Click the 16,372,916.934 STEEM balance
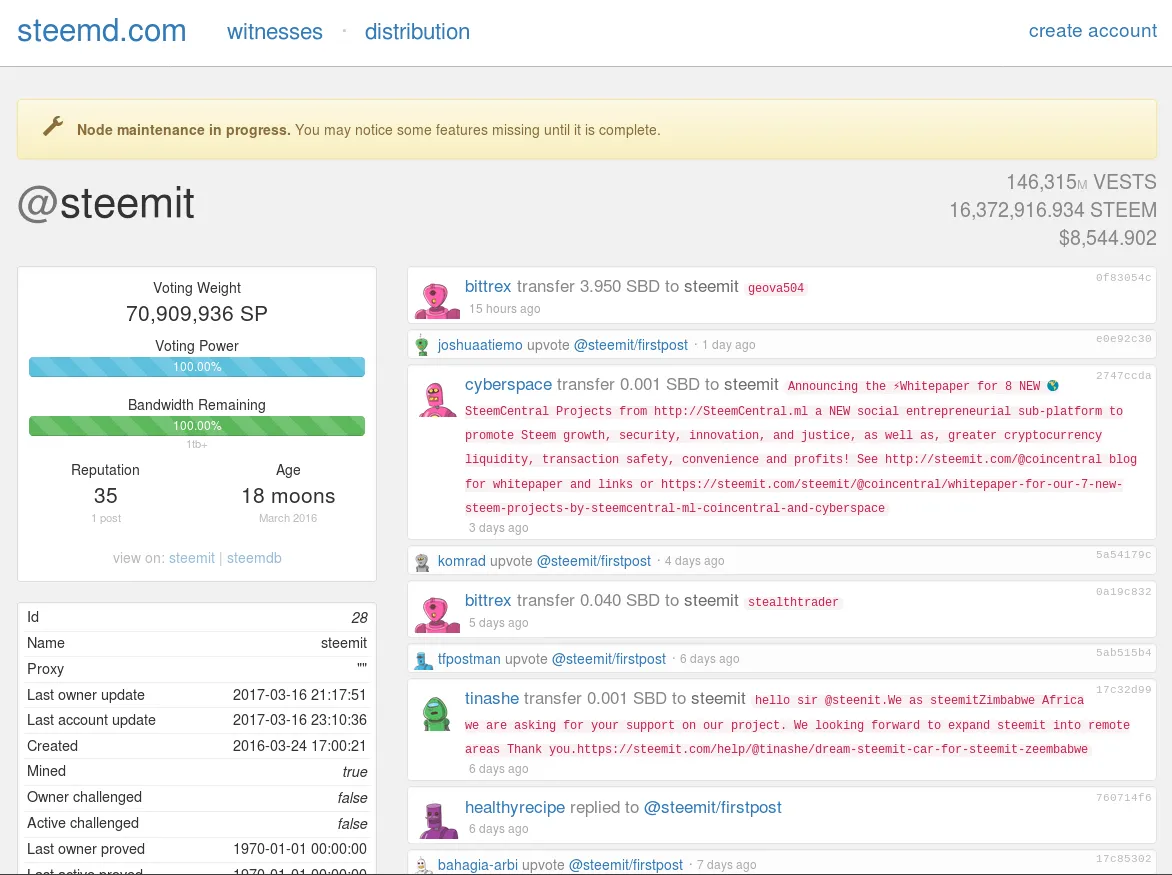 [x=1052, y=210]
